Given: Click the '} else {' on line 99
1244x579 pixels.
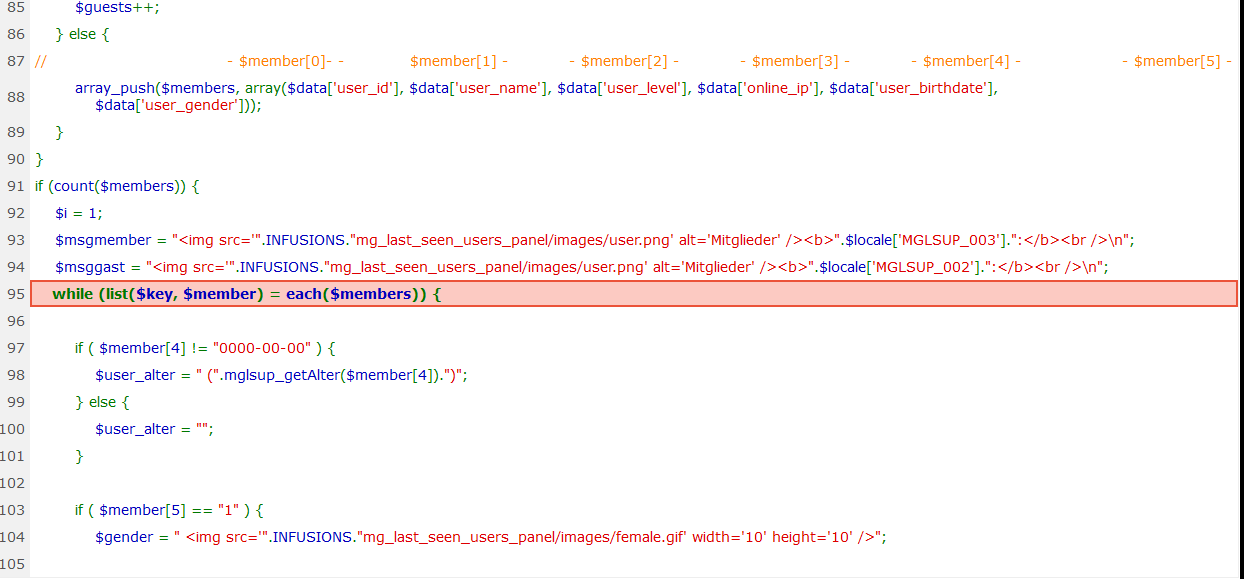Looking at the screenshot, I should [103, 402].
